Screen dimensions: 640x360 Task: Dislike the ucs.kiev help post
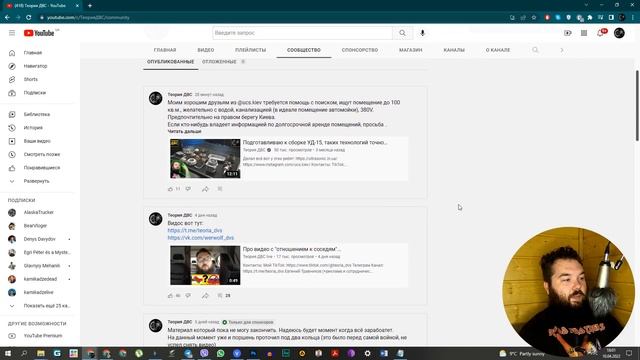point(188,189)
